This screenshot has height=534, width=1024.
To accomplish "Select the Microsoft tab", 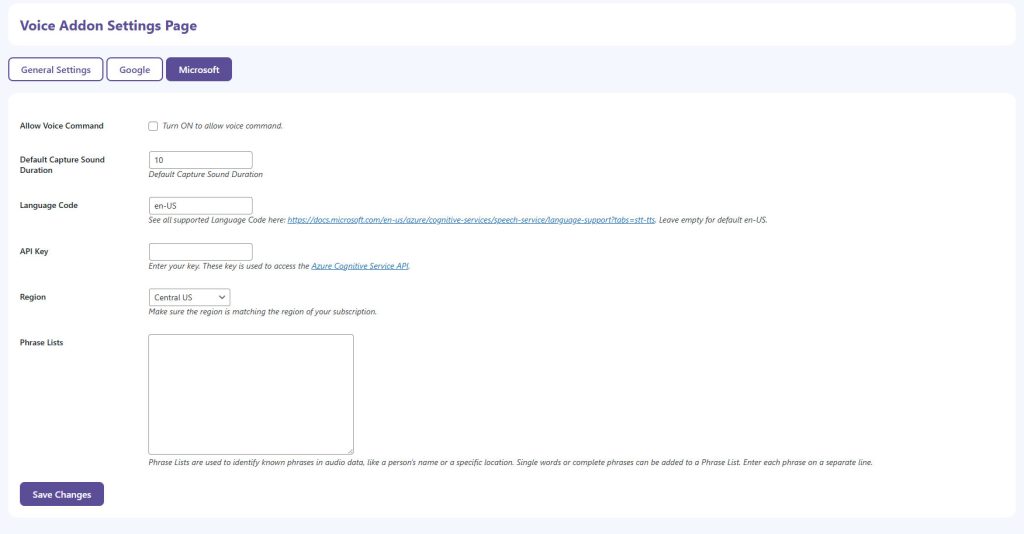I will pyautogui.click(x=199, y=70).
